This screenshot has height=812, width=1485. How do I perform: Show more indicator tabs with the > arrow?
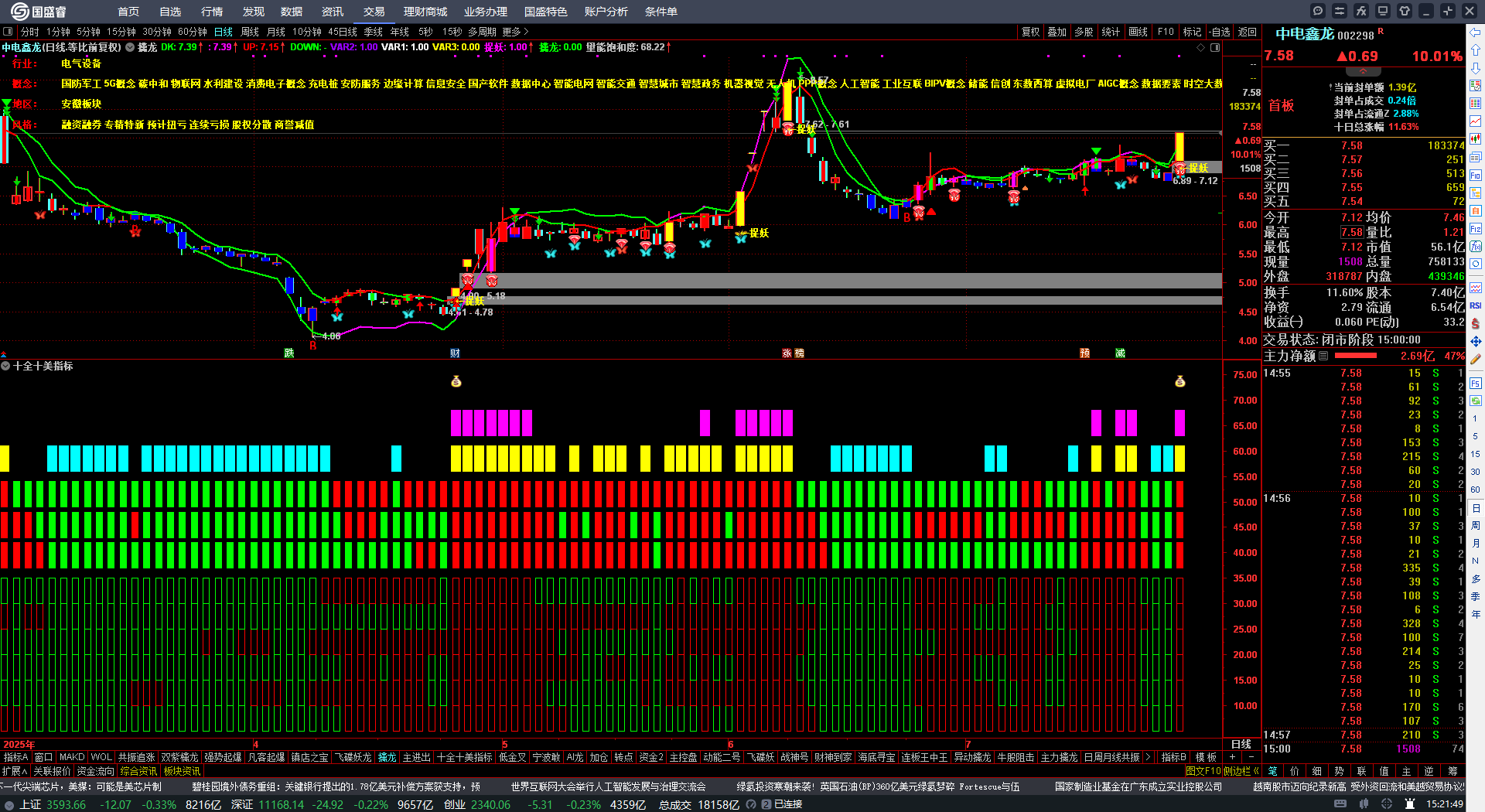click(1148, 757)
